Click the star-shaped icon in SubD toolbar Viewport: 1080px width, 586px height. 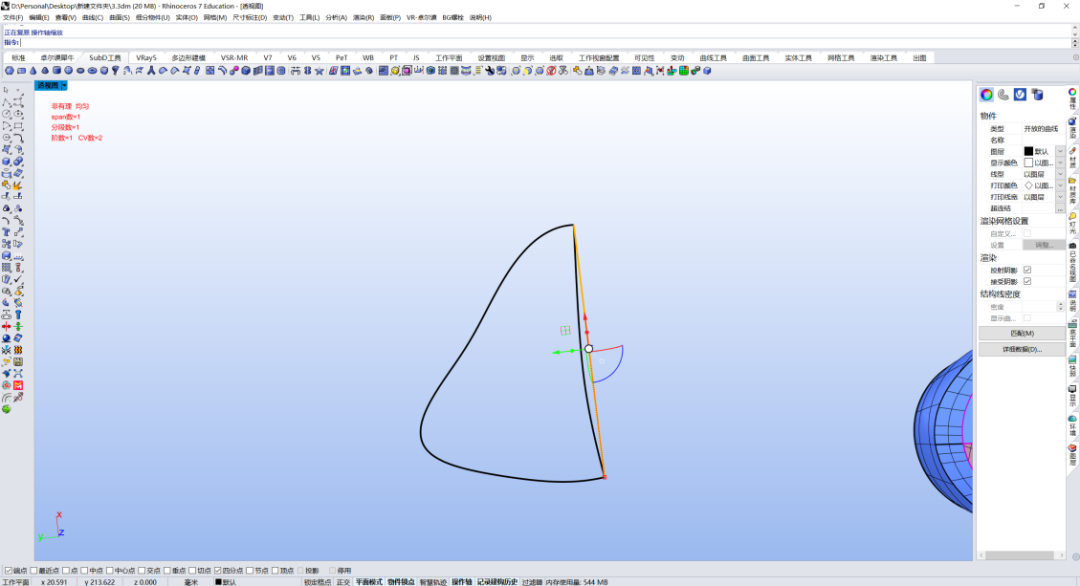[319, 70]
